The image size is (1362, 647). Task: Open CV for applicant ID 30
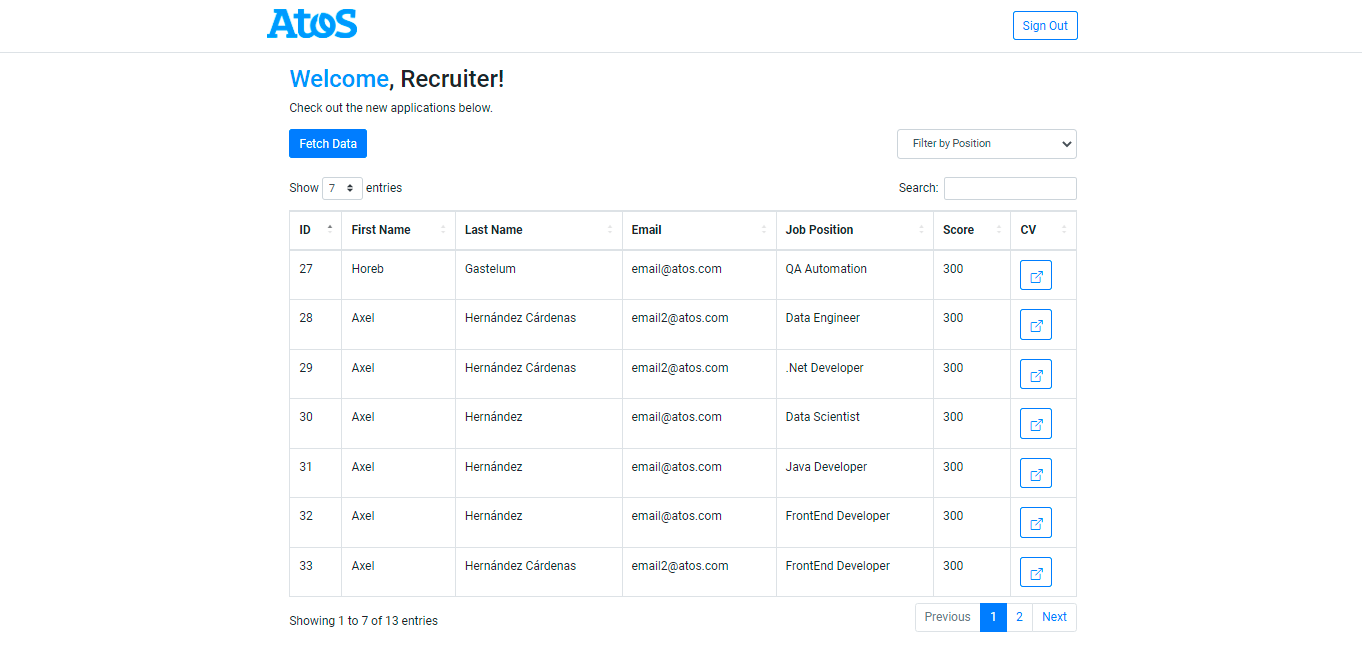[1036, 424]
